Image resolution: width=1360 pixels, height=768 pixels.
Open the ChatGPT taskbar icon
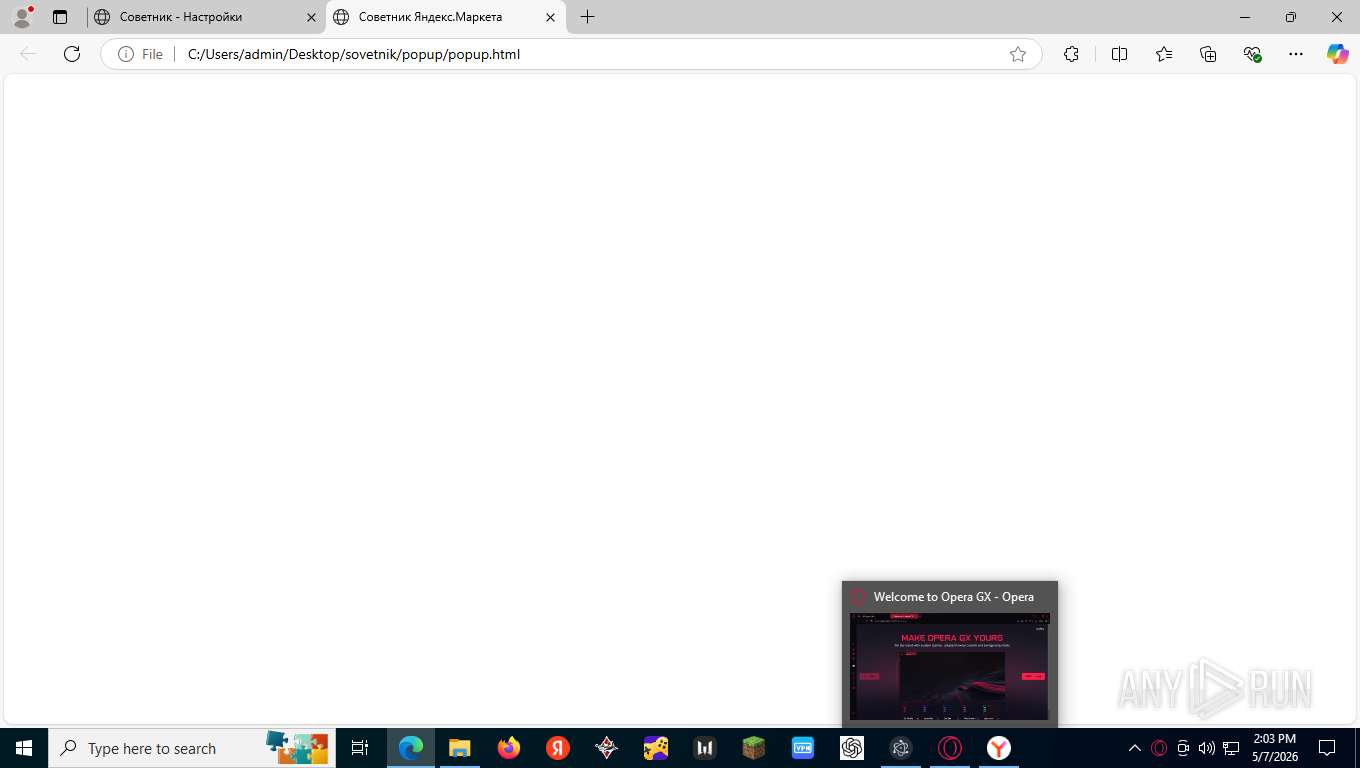[x=852, y=748]
